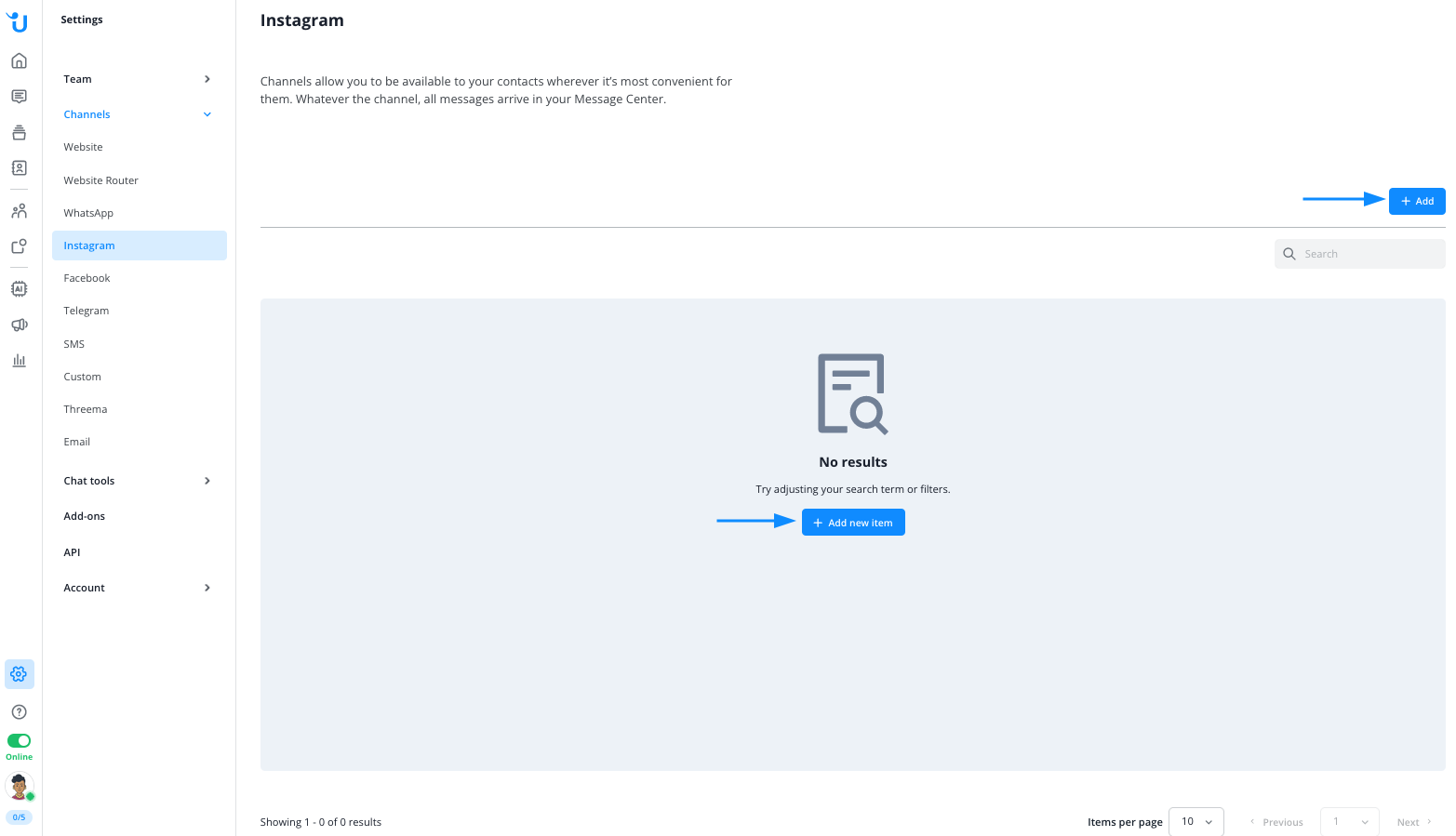Open the analytics bar chart icon
1456x836 pixels.
click(x=19, y=360)
